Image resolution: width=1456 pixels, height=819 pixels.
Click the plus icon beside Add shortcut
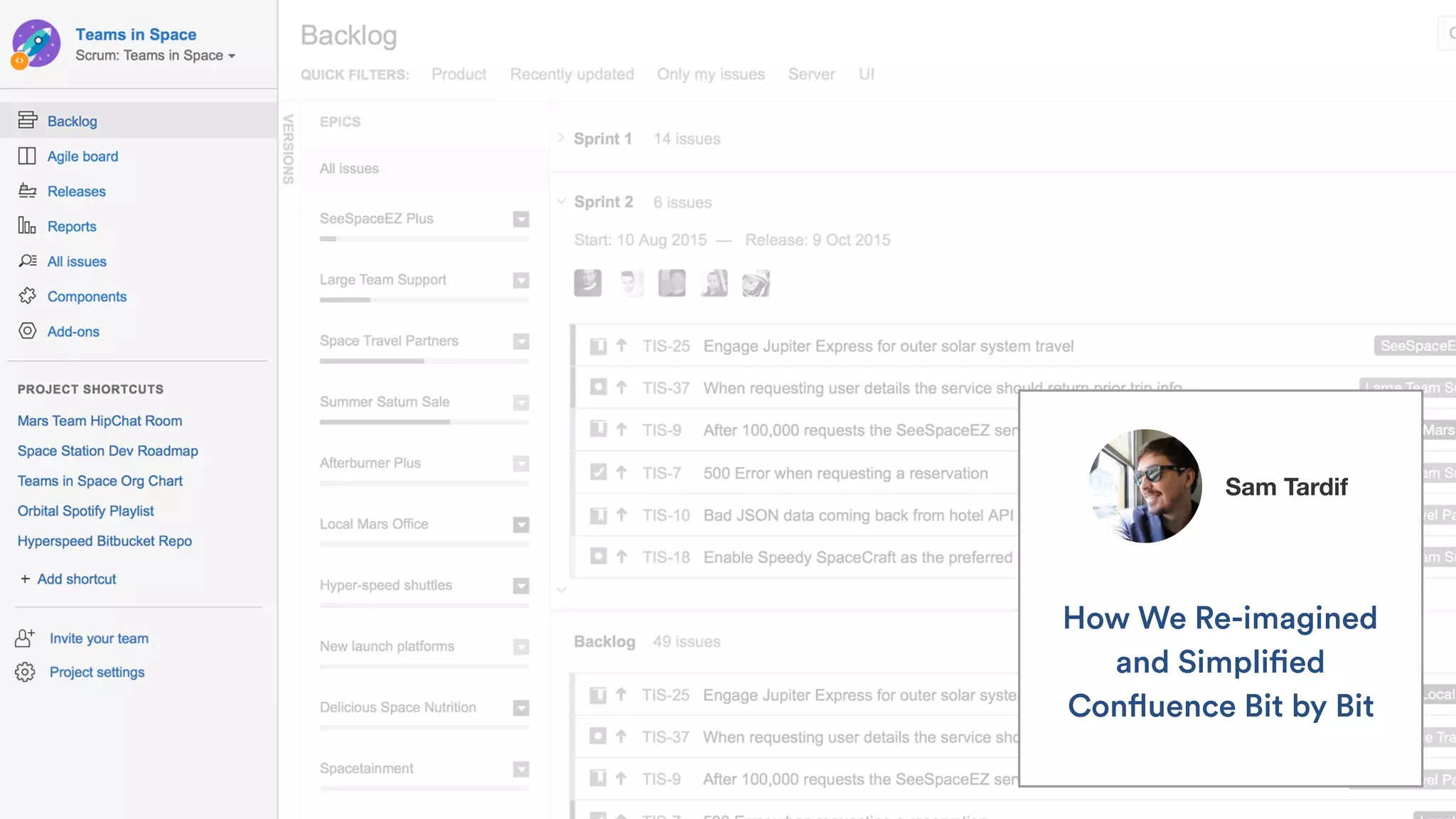[x=25, y=579]
